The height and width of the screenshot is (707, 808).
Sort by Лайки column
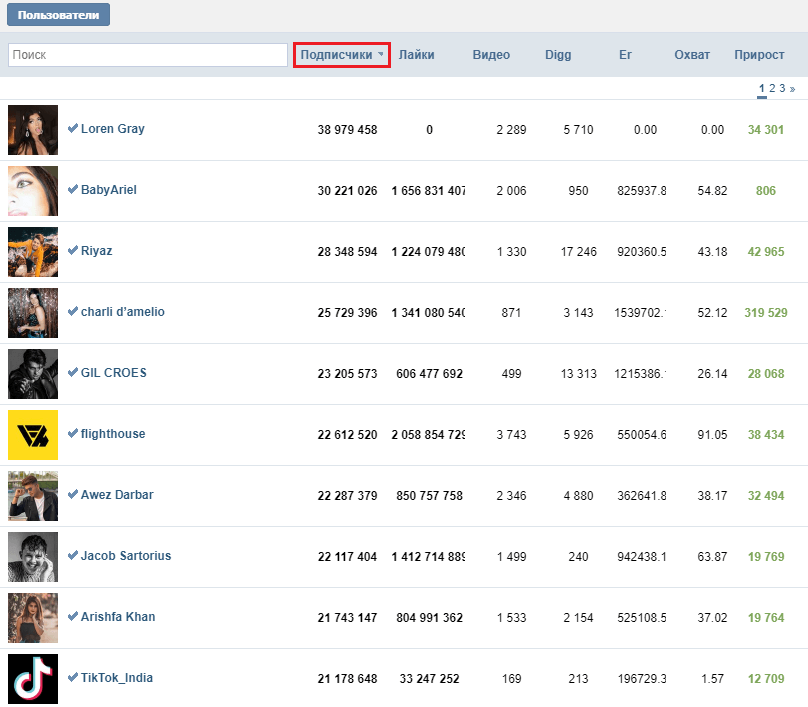pyautogui.click(x=416, y=55)
